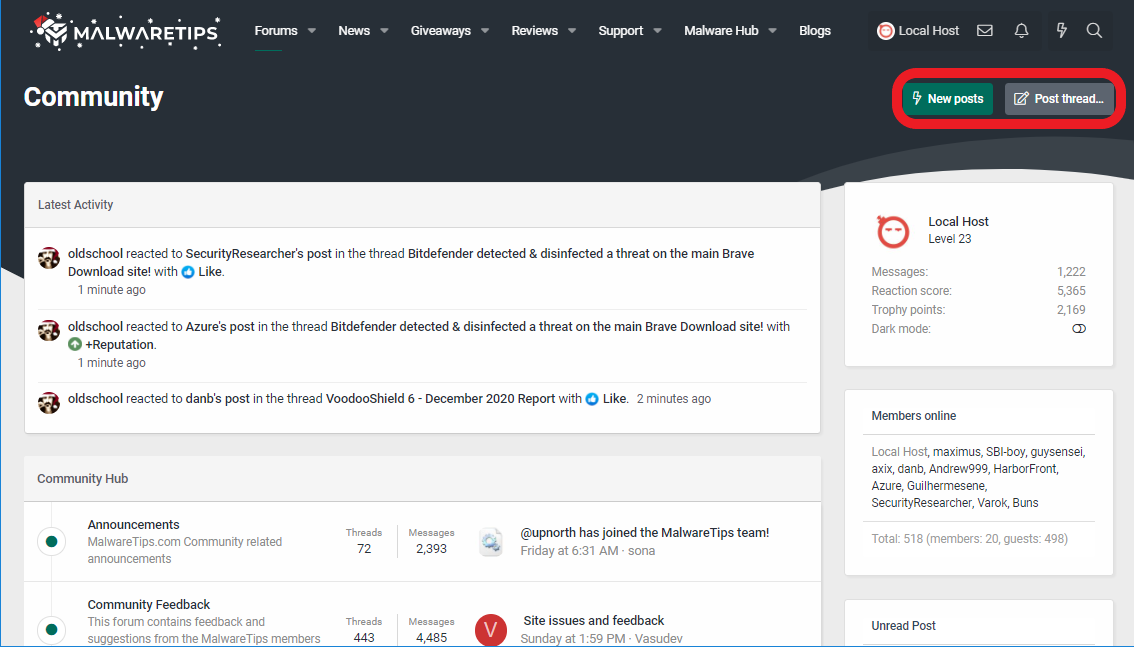Open the Announcements forum link
The image size is (1134, 647).
pos(133,525)
